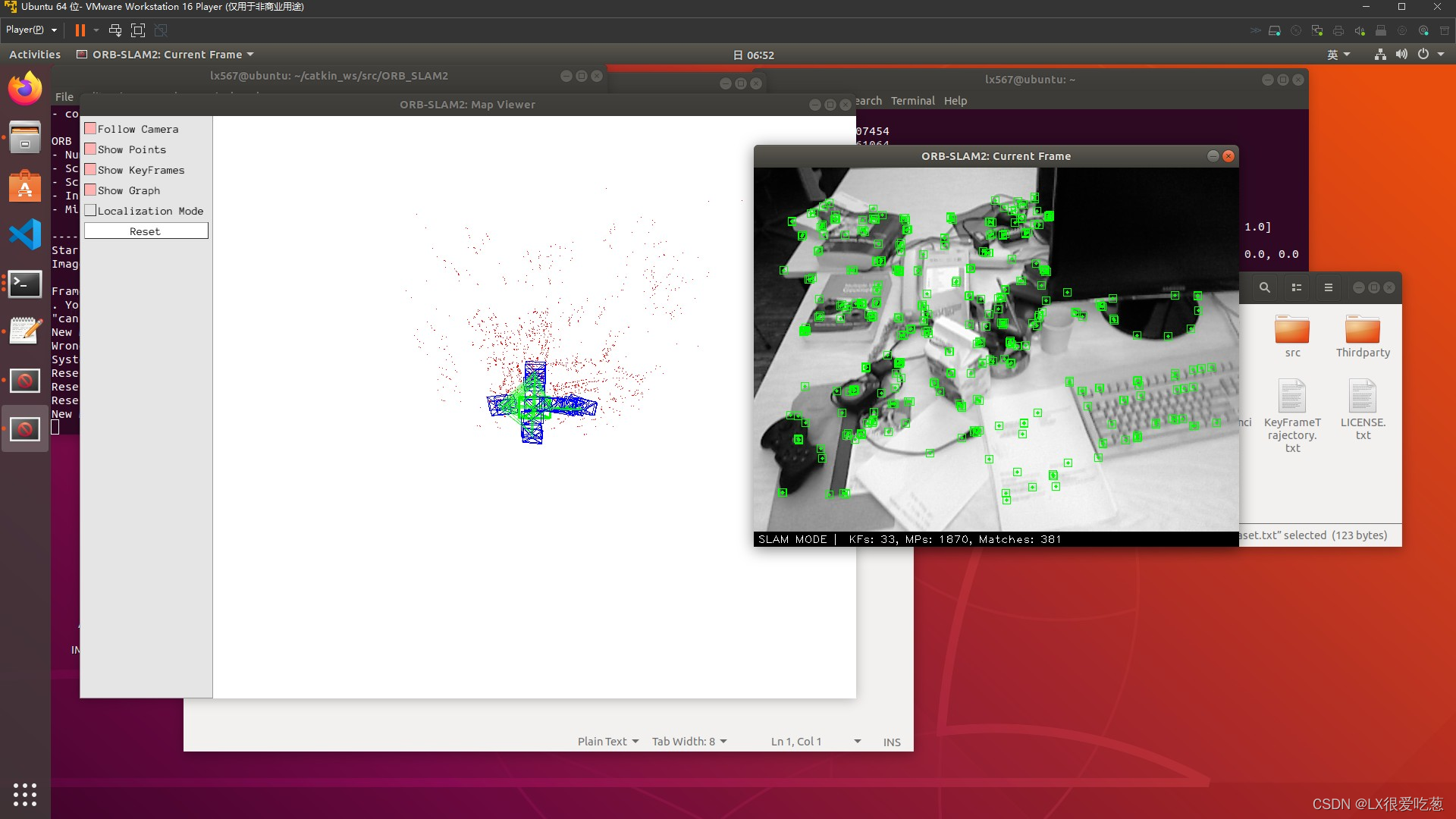Click the file manager search icon
Image resolution: width=1456 pixels, height=819 pixels.
click(x=1264, y=288)
